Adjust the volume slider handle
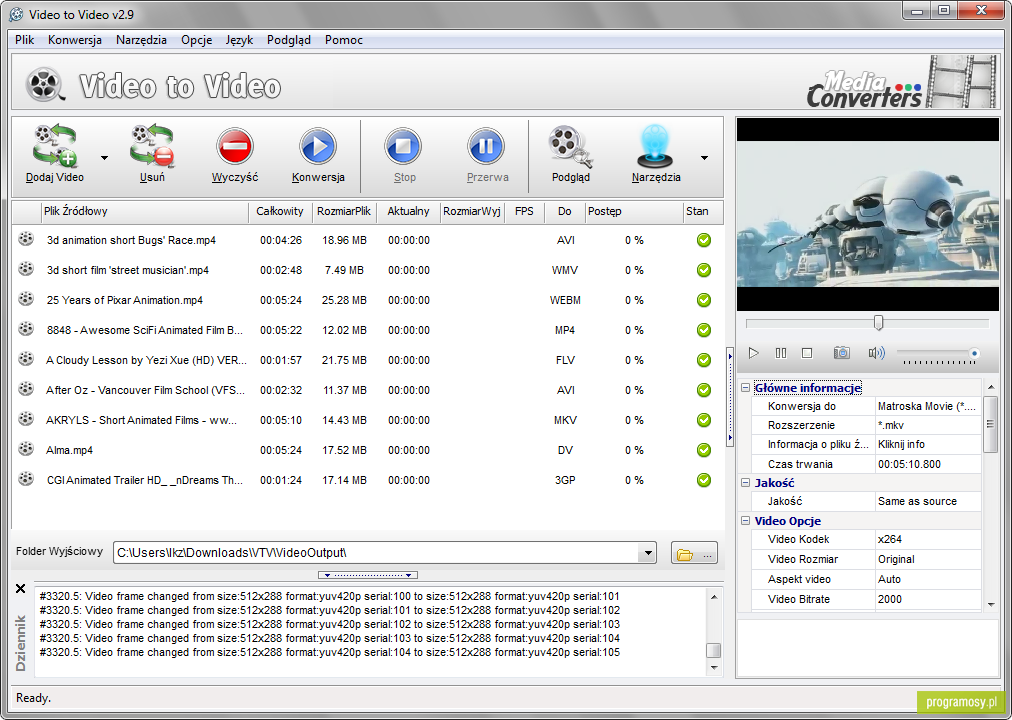This screenshot has height=720, width=1012. (x=974, y=353)
